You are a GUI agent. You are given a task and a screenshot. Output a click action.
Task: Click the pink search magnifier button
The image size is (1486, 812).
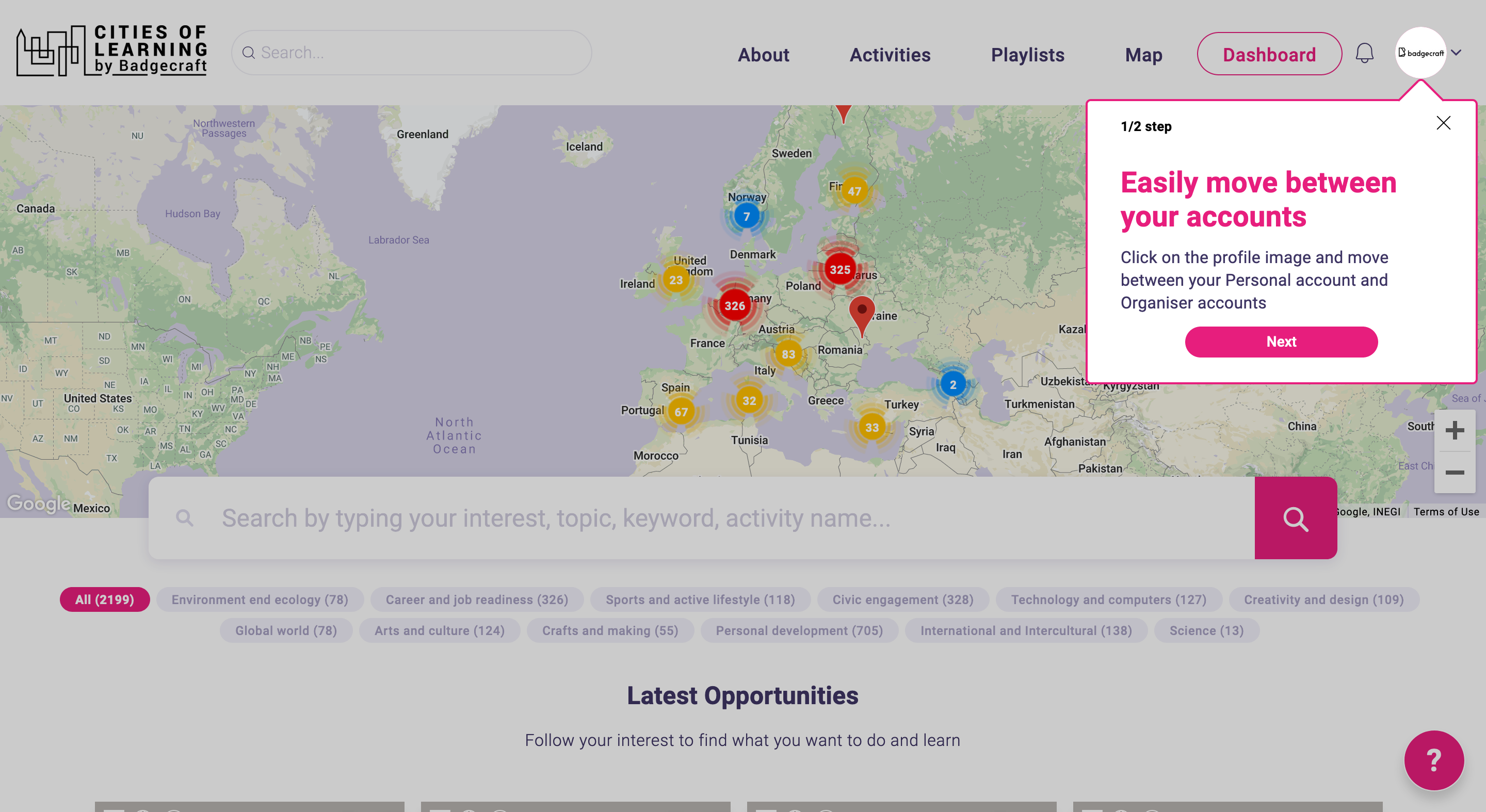(x=1295, y=518)
